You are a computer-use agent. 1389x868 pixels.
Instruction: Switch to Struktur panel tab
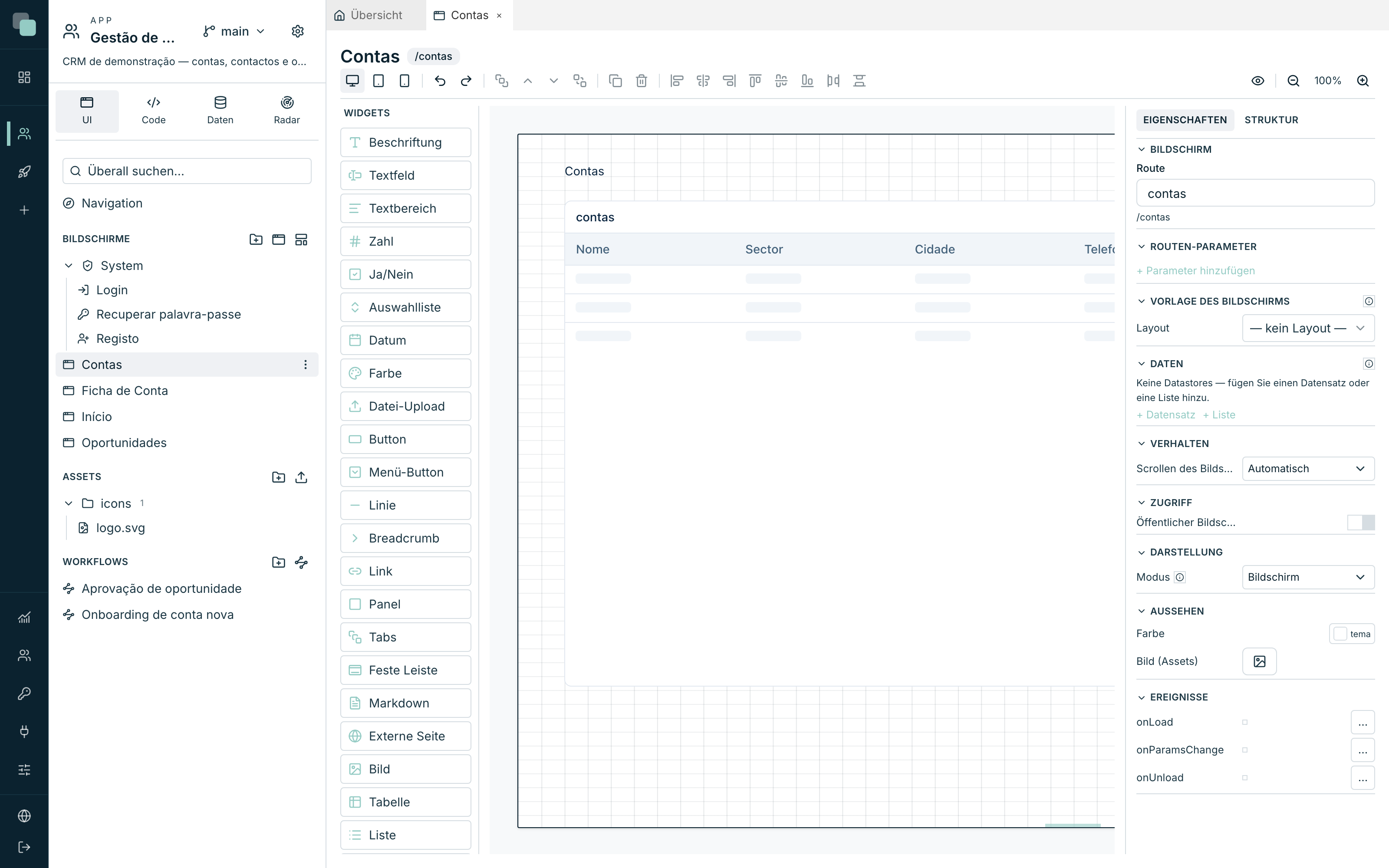1271,120
